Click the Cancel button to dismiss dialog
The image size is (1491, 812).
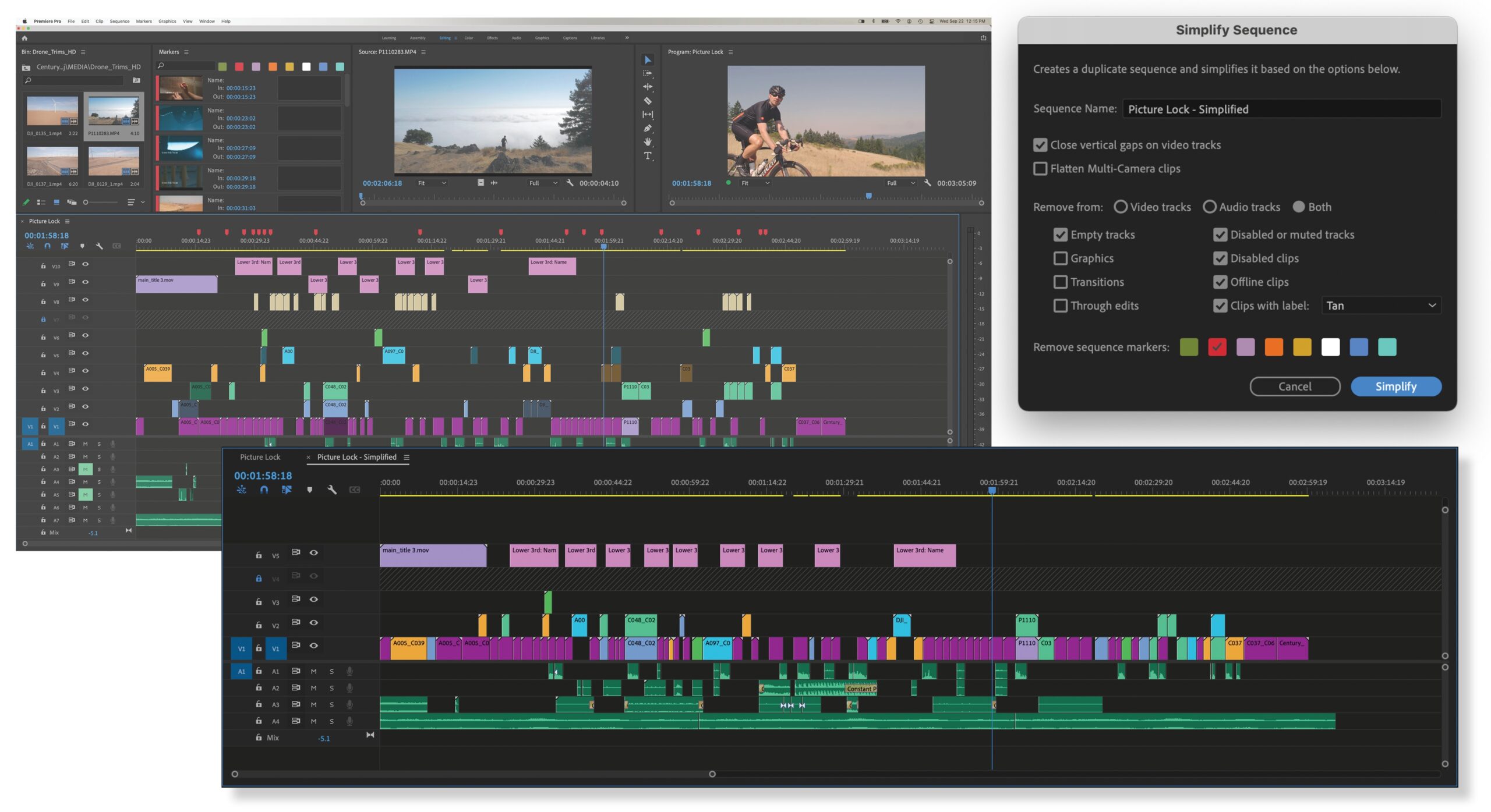(x=1294, y=386)
